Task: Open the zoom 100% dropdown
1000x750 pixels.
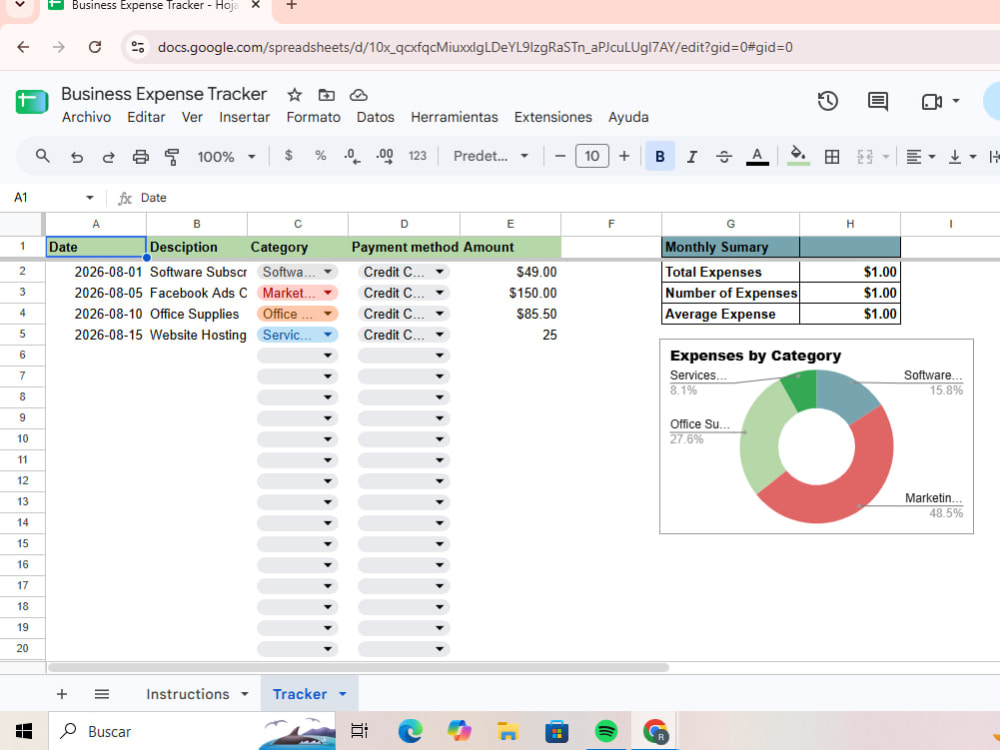Action: [226, 156]
